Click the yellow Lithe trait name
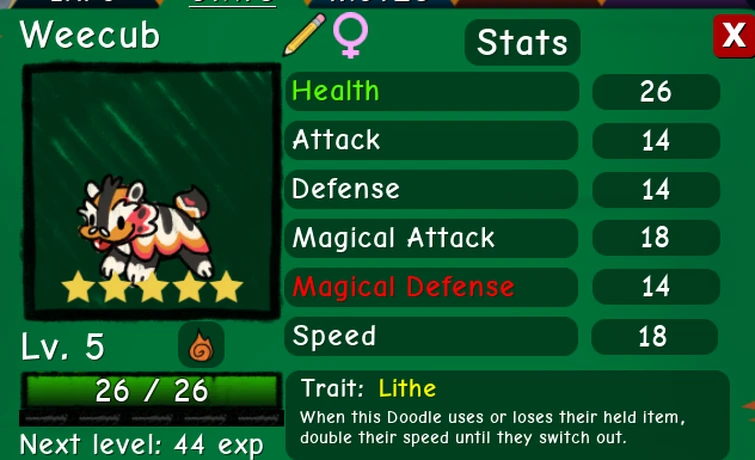Image resolution: width=755 pixels, height=460 pixels. pos(407,388)
